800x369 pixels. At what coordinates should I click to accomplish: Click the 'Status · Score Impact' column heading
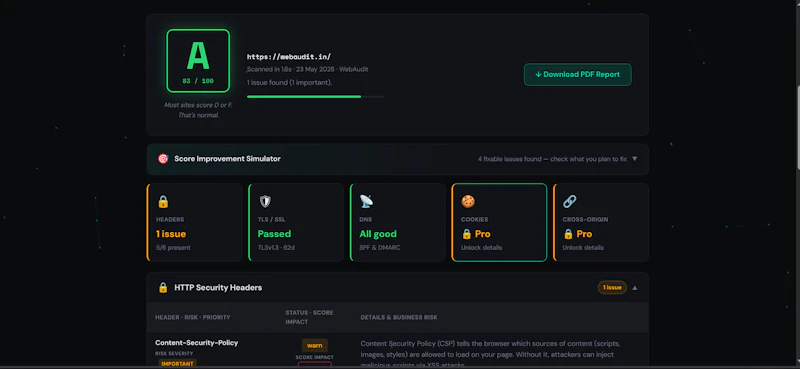(309, 317)
